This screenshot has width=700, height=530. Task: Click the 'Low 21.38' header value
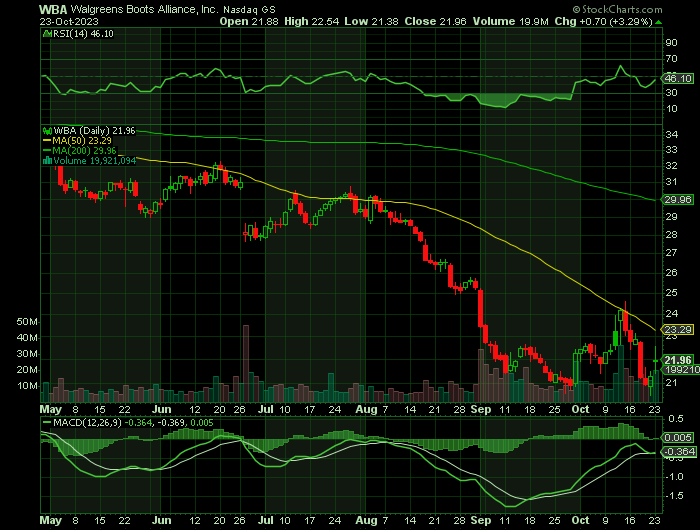(x=371, y=21)
